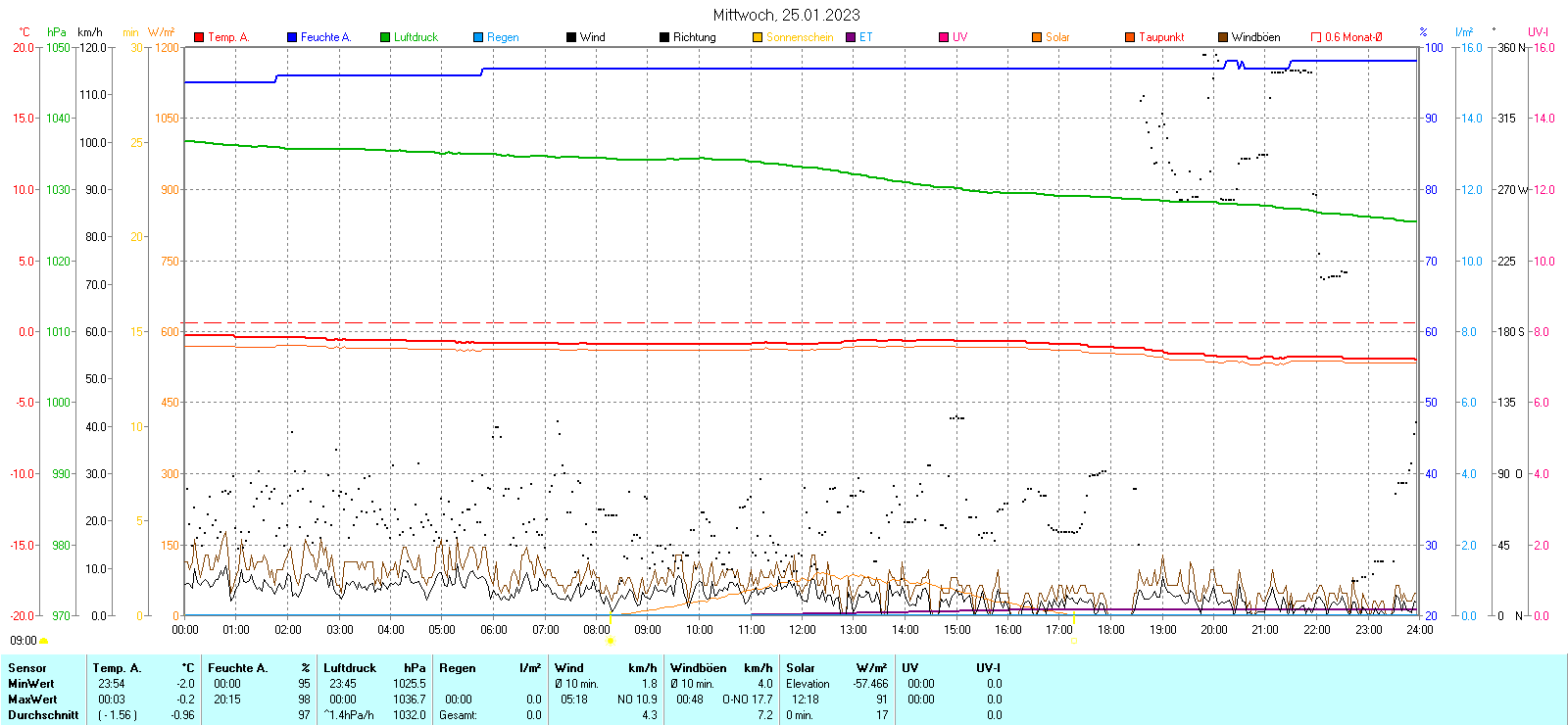This screenshot has width=1568, height=725.
Task: Click the date title Mittwoch, 25.01.2023
Action: point(786,15)
